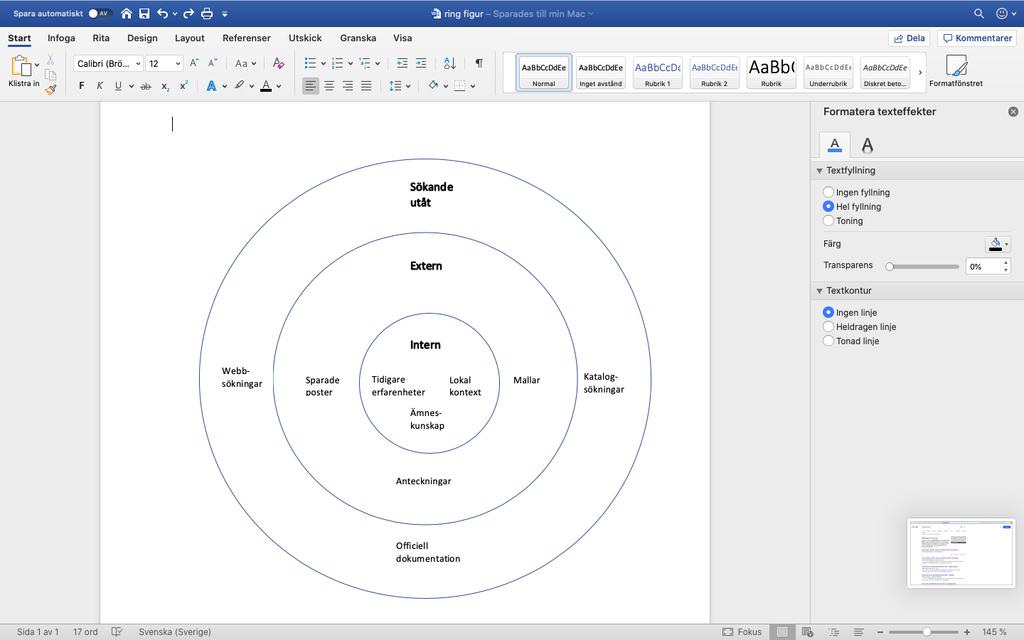The width and height of the screenshot is (1024, 640).
Task: Select the Ingen fyllning radio option
Action: (x=828, y=192)
